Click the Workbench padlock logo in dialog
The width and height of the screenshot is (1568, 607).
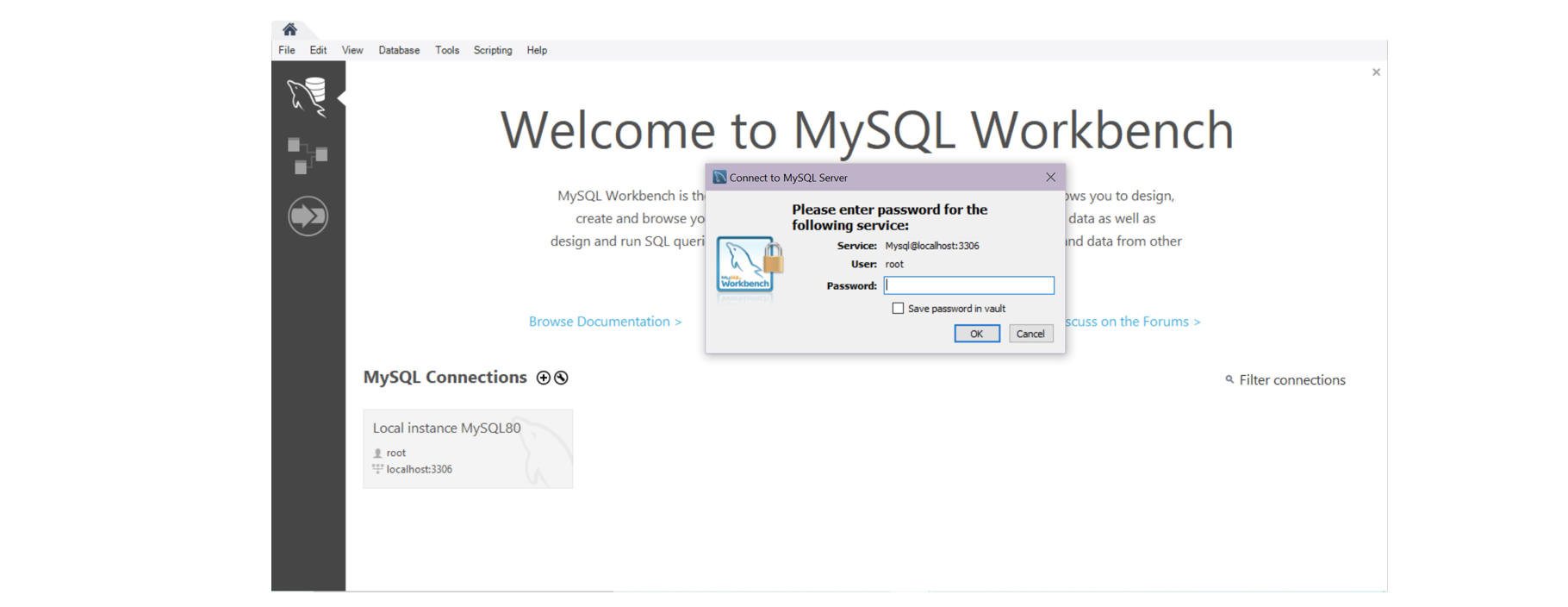(750, 267)
